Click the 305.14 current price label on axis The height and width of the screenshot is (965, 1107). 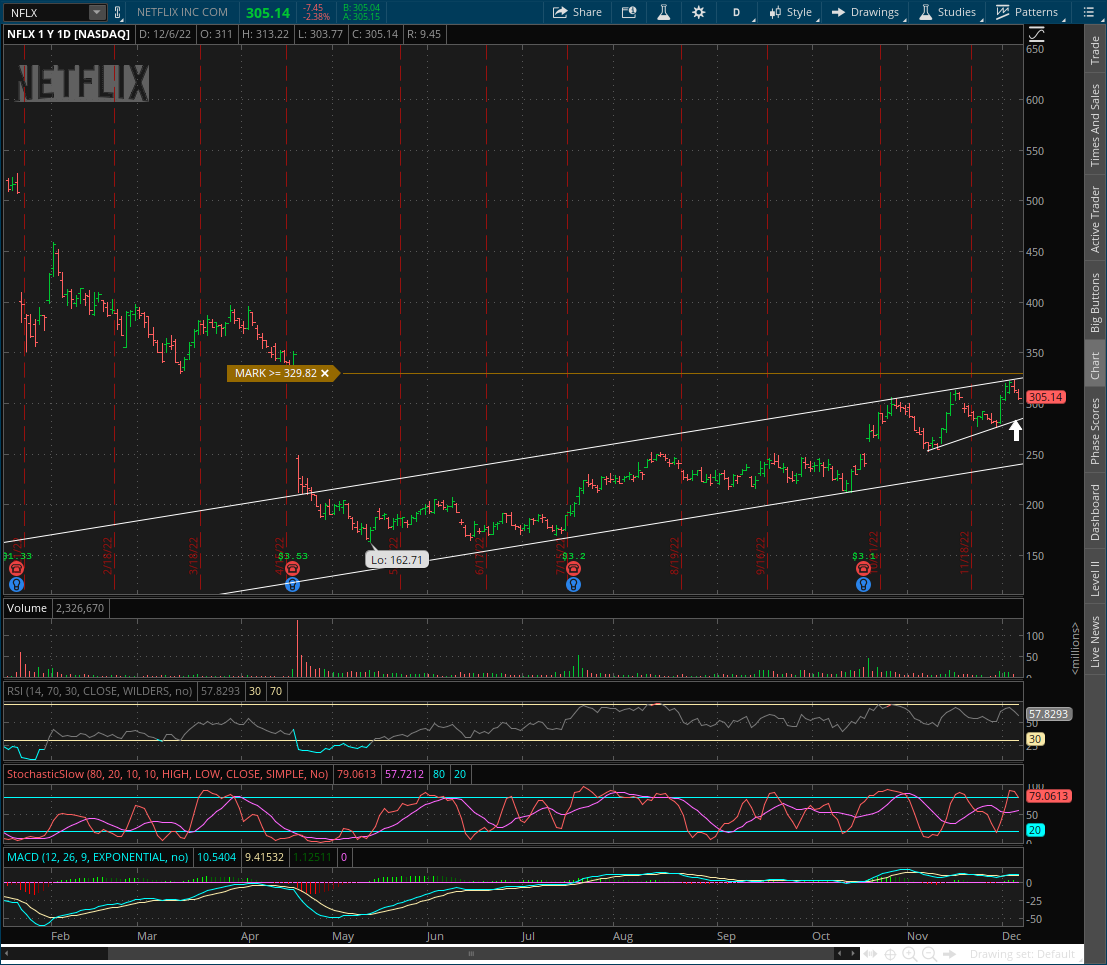click(x=1046, y=397)
